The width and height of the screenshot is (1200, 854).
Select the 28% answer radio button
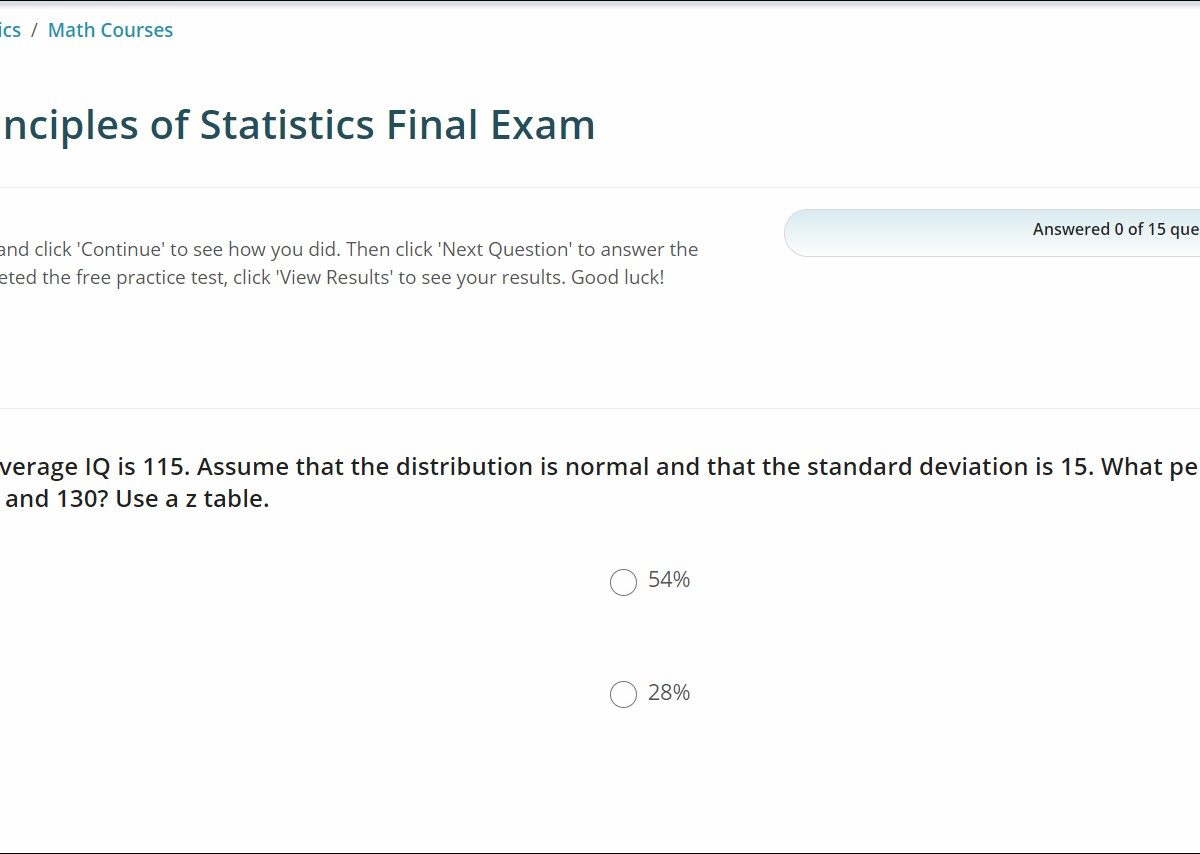click(x=623, y=694)
